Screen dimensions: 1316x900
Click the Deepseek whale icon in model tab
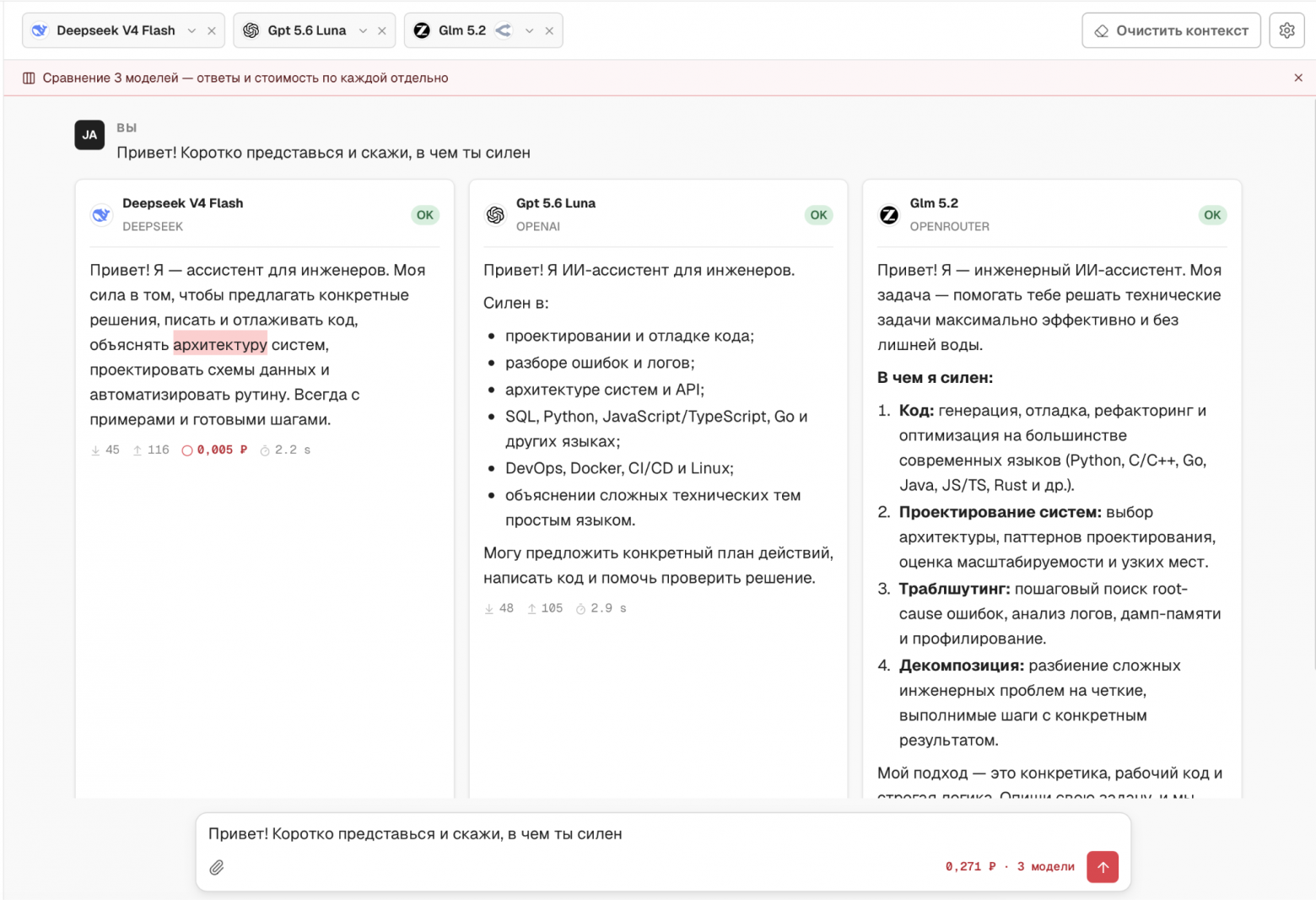(x=40, y=30)
